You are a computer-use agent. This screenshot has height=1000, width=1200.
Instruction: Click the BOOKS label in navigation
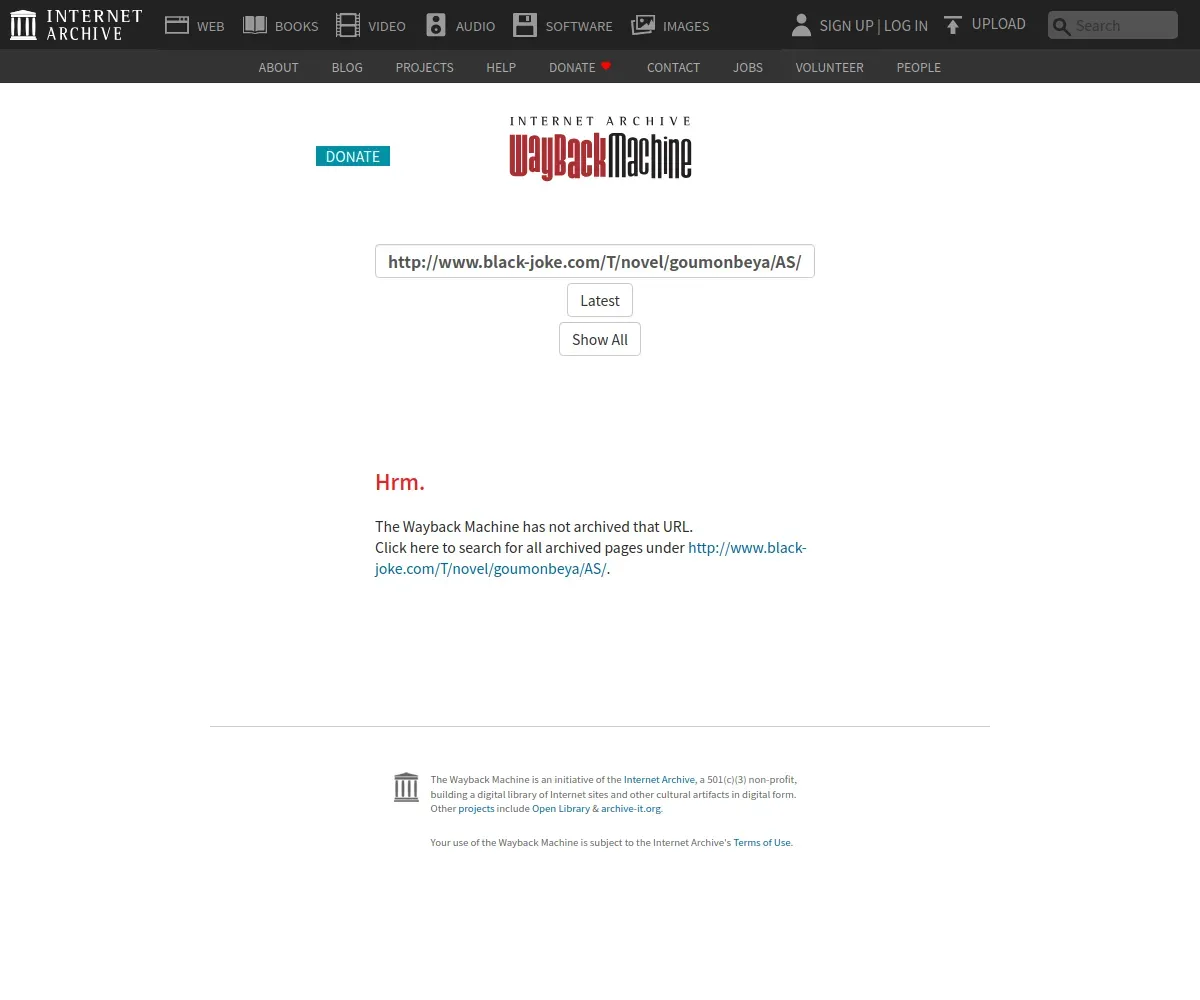[x=297, y=26]
